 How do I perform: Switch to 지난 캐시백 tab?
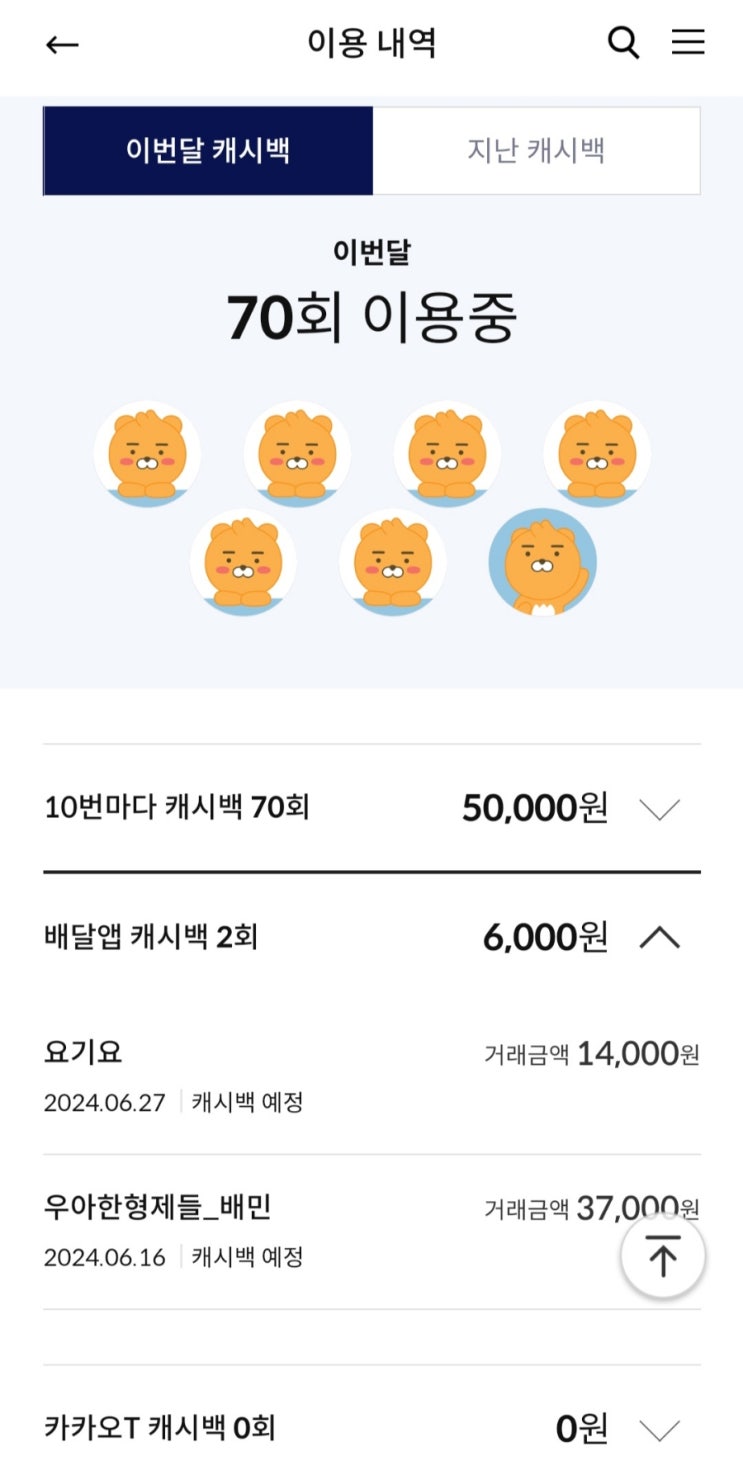pyautogui.click(x=536, y=151)
